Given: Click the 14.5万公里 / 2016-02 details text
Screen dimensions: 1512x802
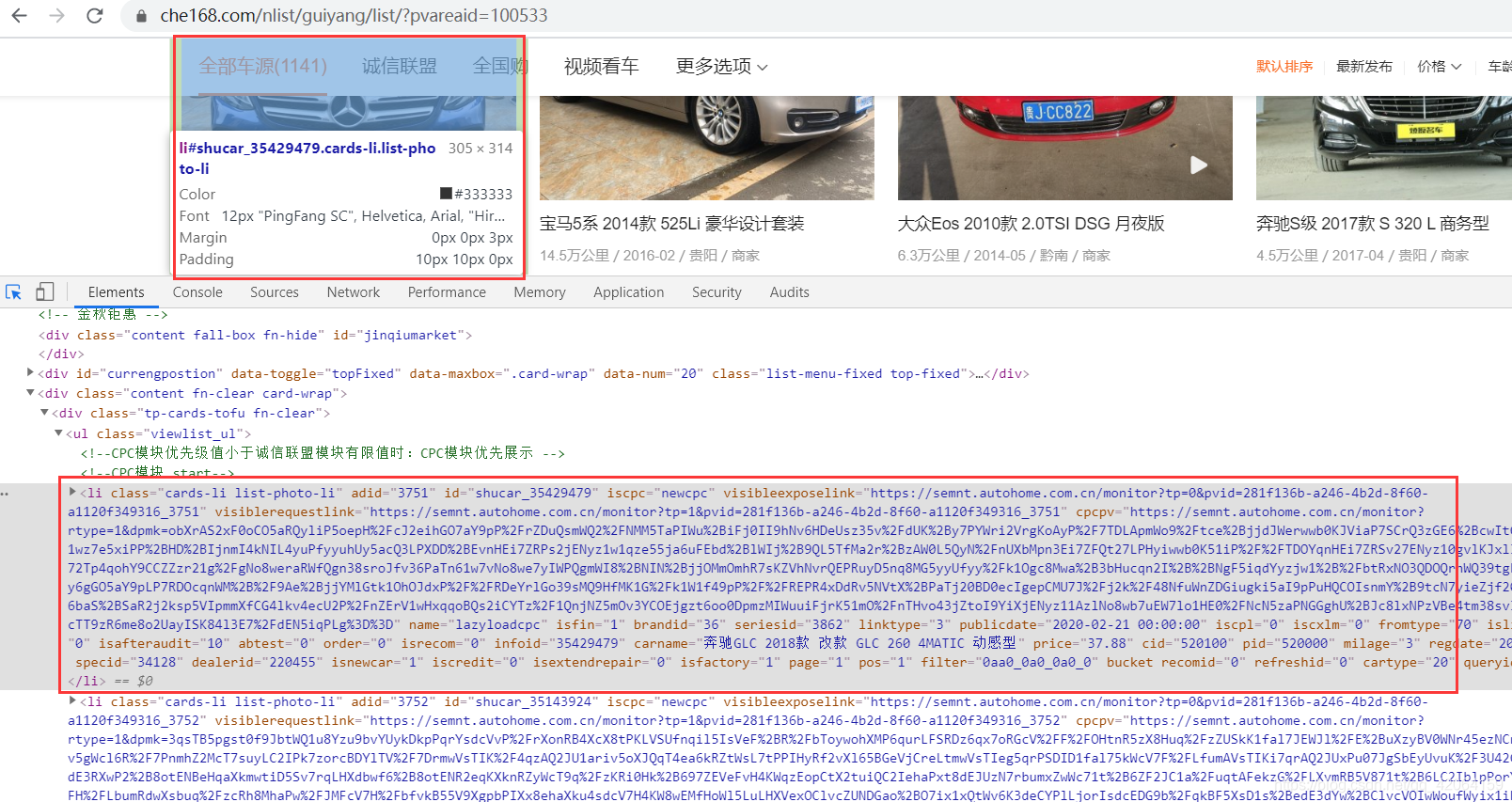Looking at the screenshot, I should (x=649, y=256).
